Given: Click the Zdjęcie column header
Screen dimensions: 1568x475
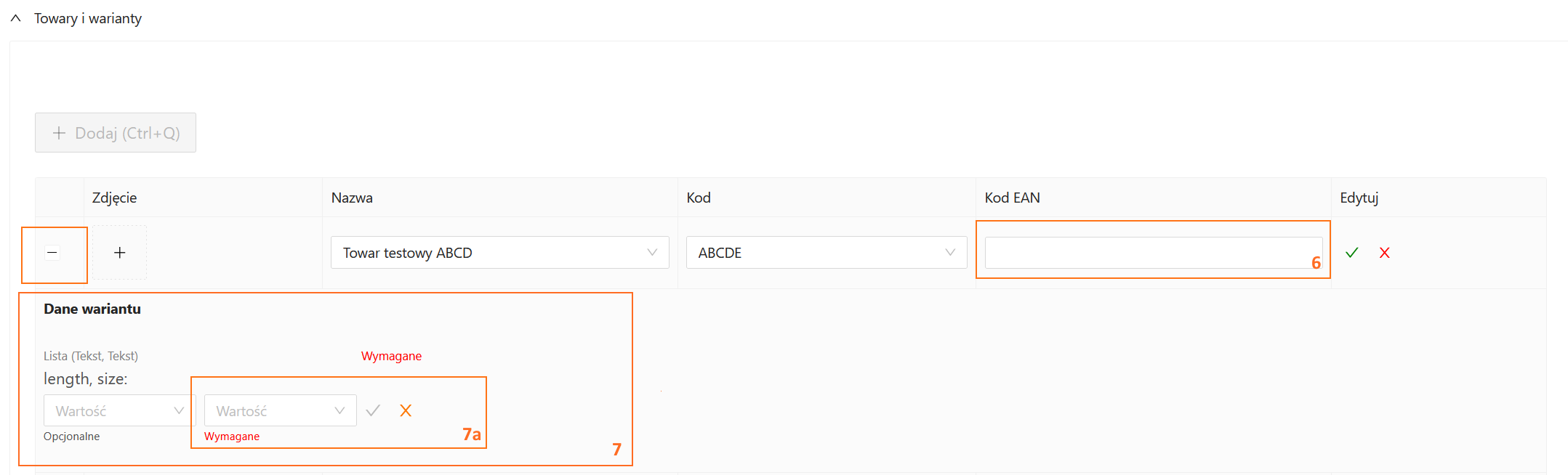Looking at the screenshot, I should pos(115,198).
